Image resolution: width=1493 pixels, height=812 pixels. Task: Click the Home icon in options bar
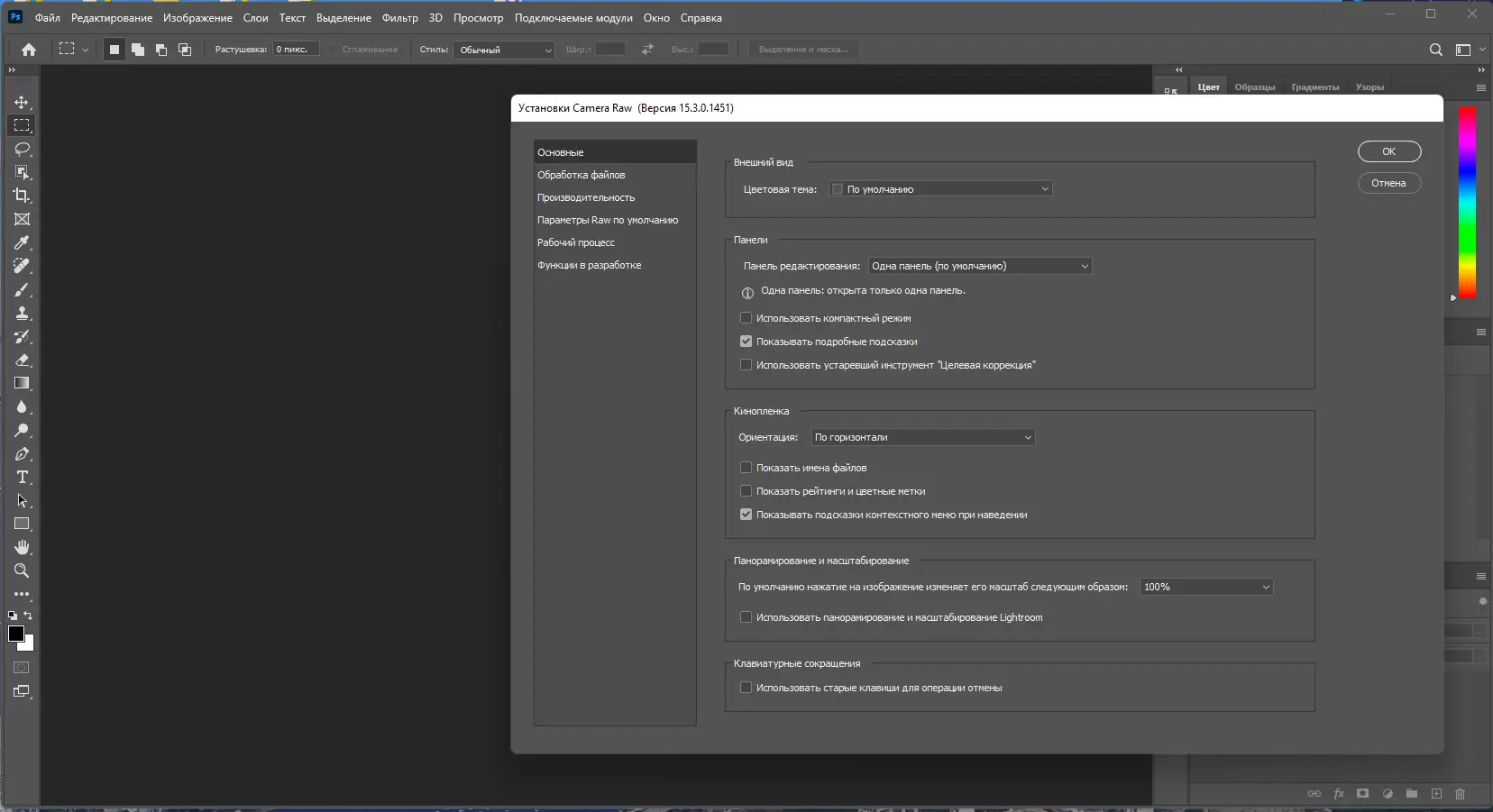pos(29,50)
